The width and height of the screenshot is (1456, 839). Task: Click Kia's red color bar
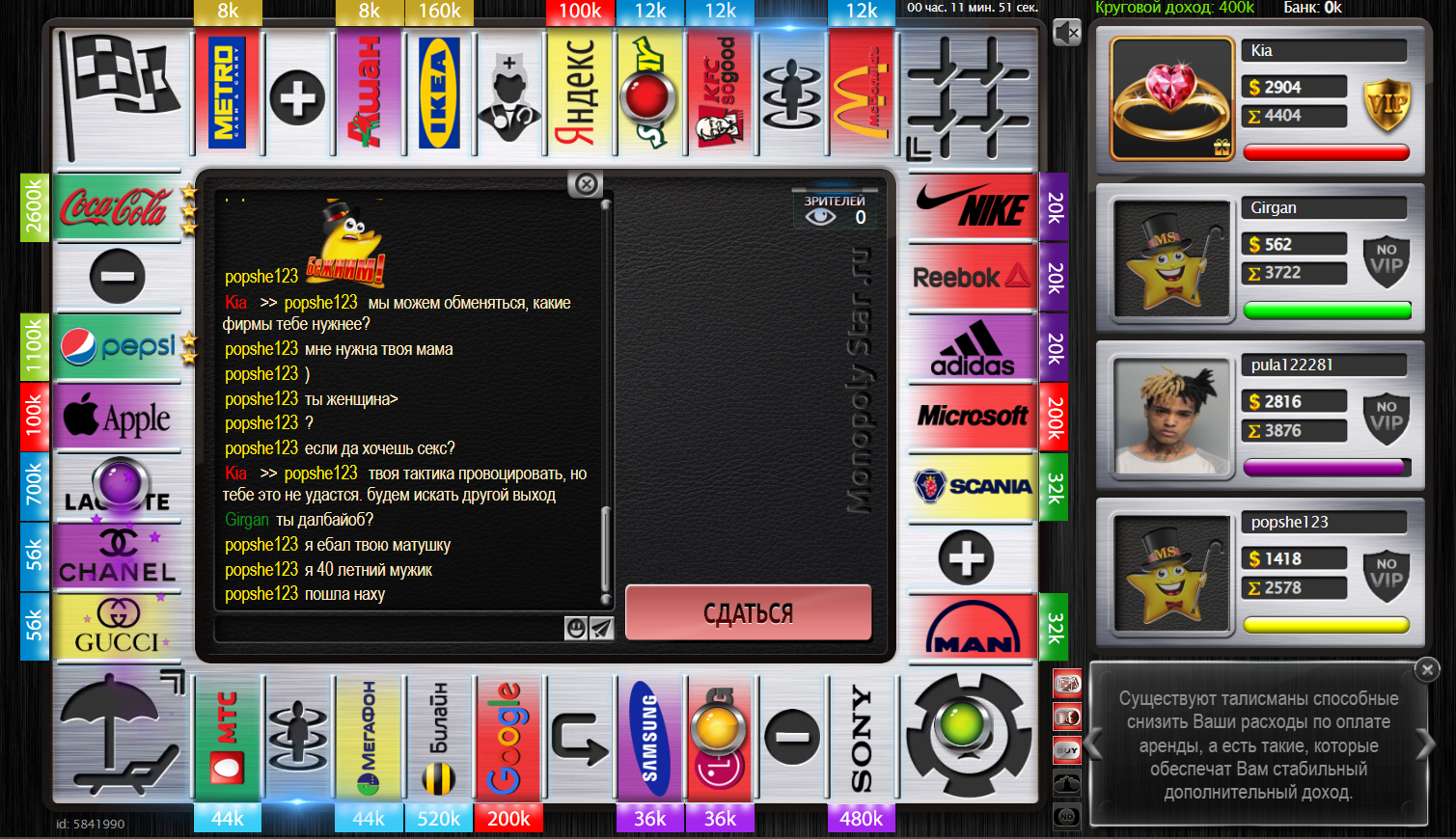(x=1327, y=152)
